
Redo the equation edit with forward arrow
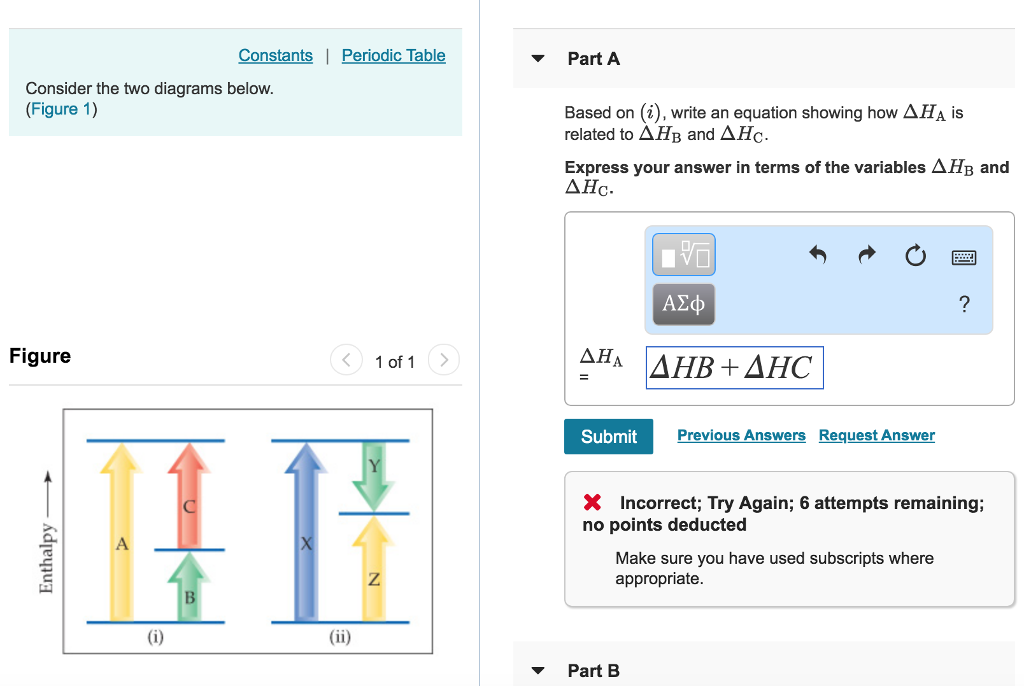(x=865, y=256)
